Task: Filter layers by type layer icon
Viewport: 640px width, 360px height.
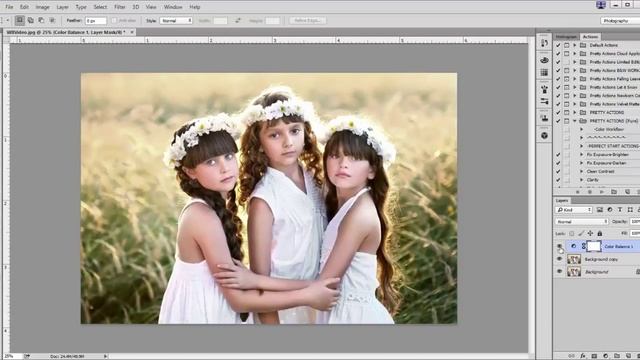Action: 620,210
